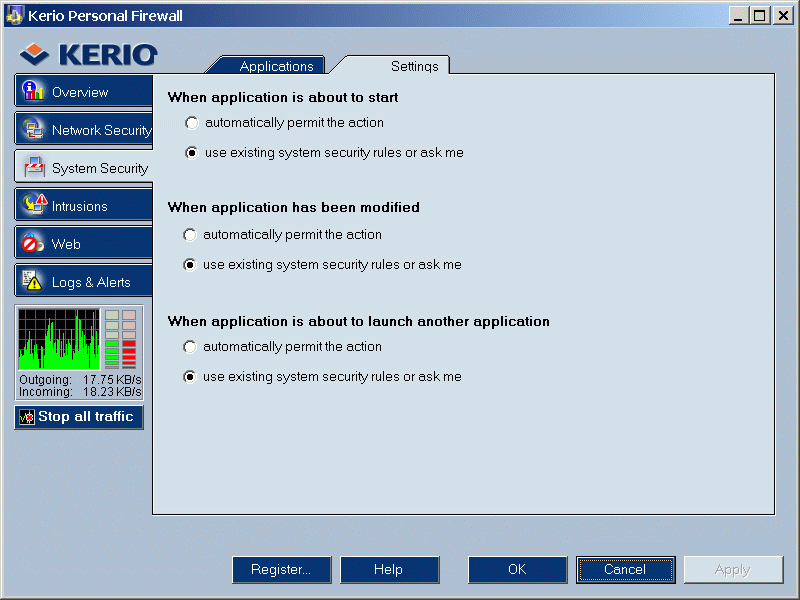Image resolution: width=800 pixels, height=600 pixels.
Task: Click the Web blocked-sign icon
Action: point(32,243)
